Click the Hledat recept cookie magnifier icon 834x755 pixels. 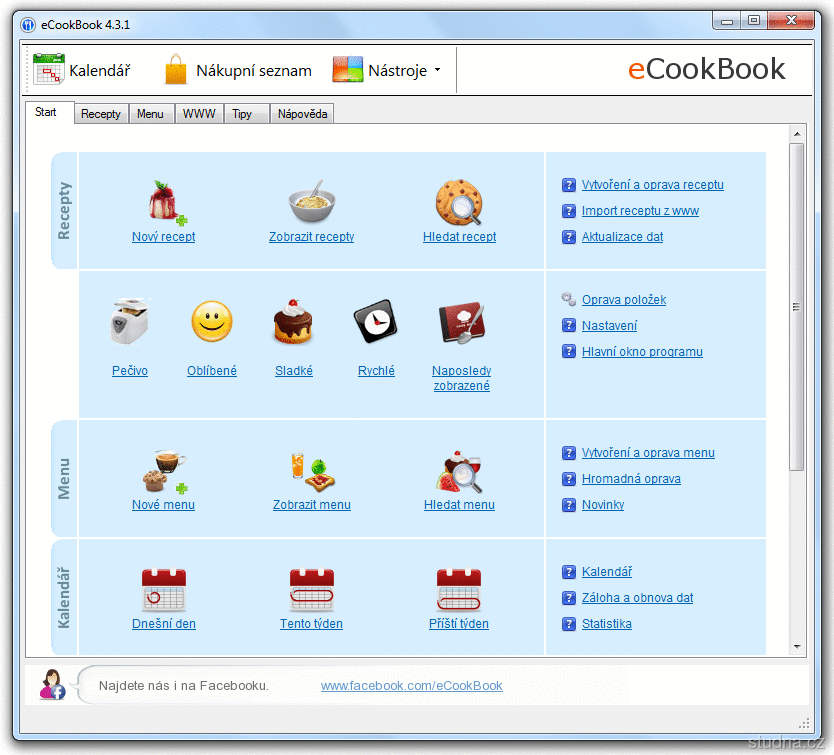(x=459, y=202)
